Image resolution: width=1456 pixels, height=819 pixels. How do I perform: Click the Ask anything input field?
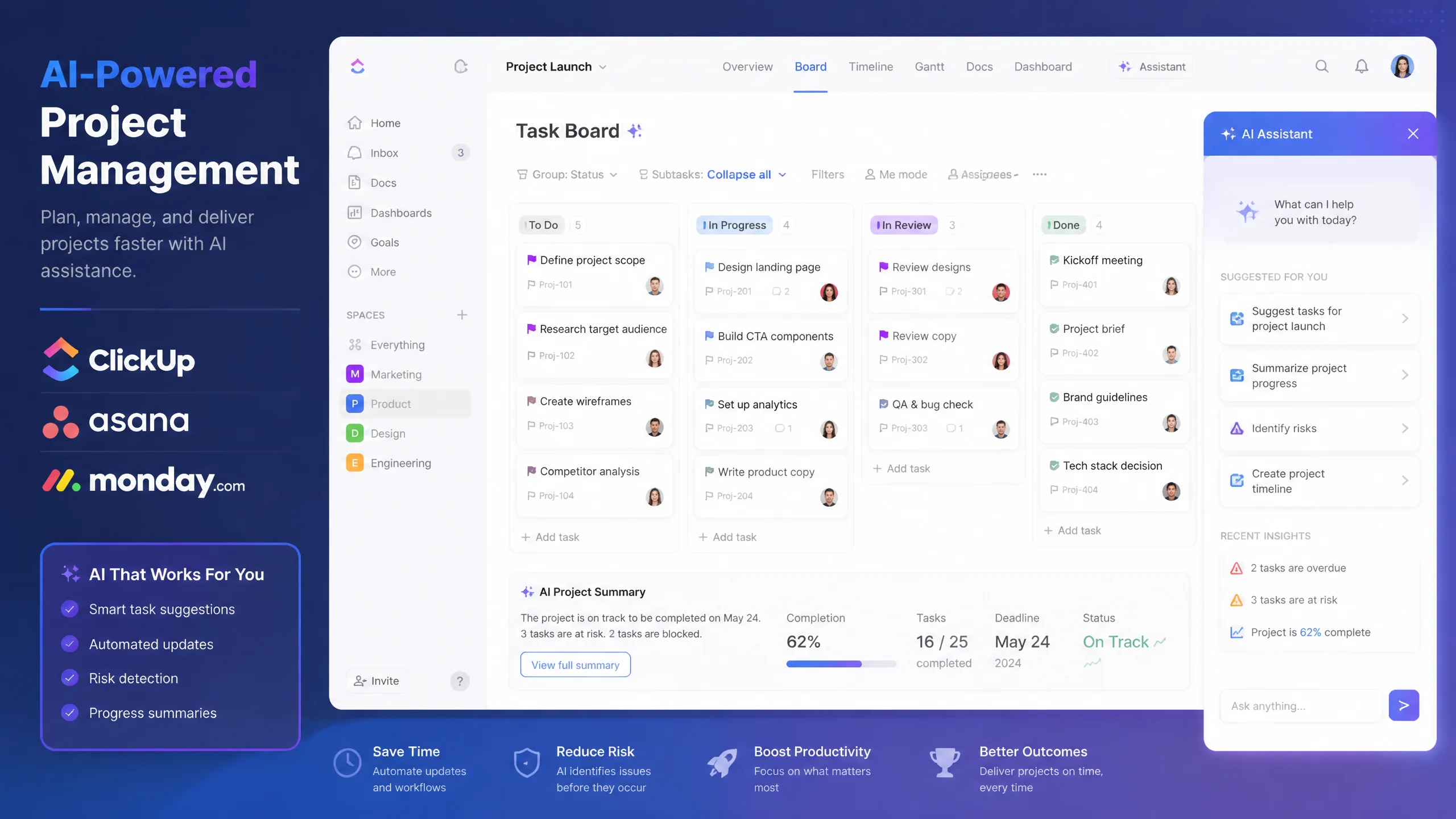point(1301,706)
